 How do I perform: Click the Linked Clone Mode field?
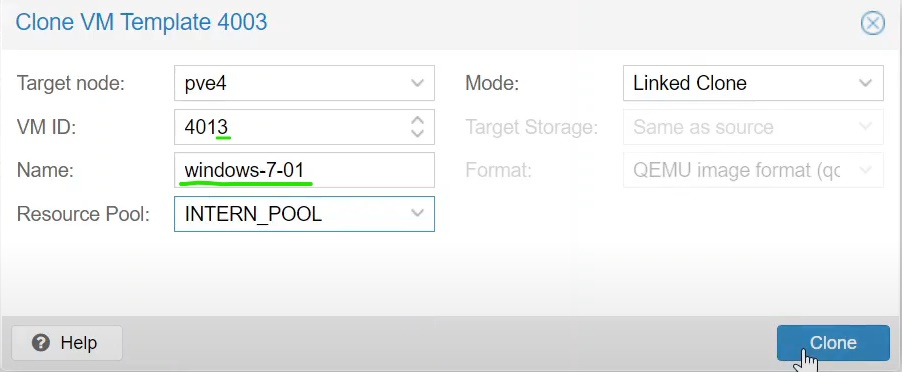tap(753, 83)
